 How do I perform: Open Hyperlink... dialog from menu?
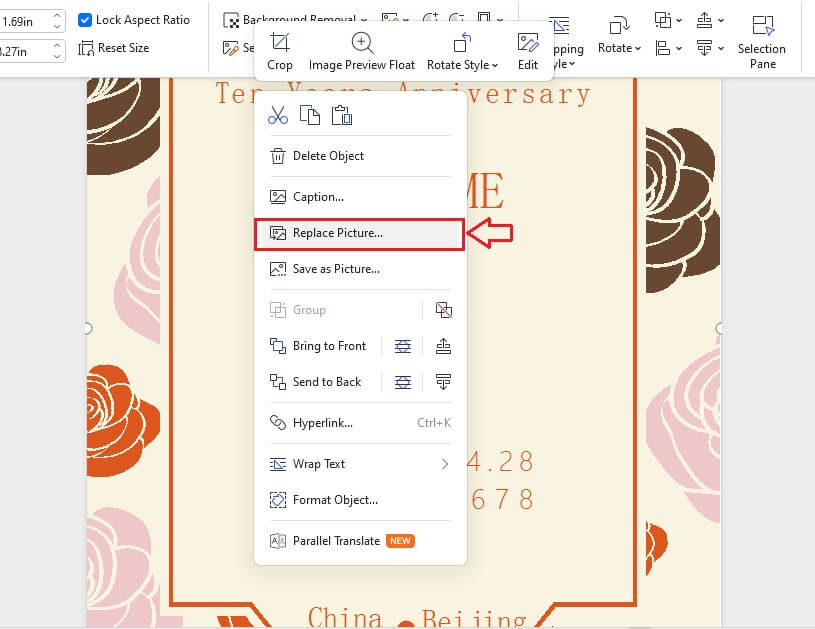tap(360, 423)
